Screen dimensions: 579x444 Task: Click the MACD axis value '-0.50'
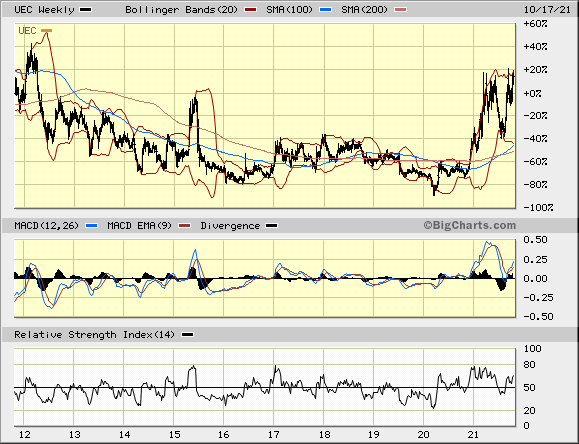tap(538, 317)
